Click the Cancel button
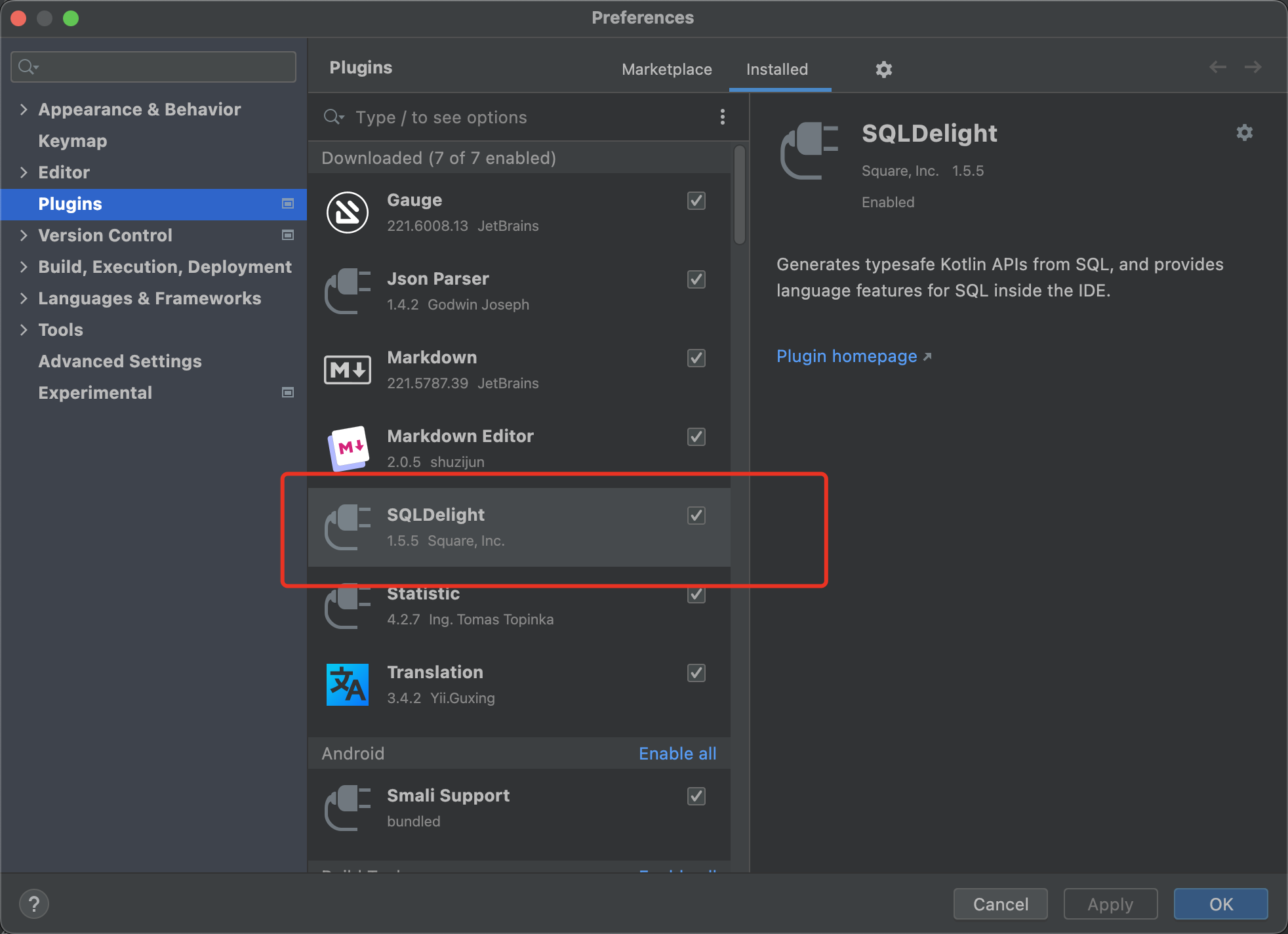Viewport: 1288px width, 934px height. click(1001, 904)
